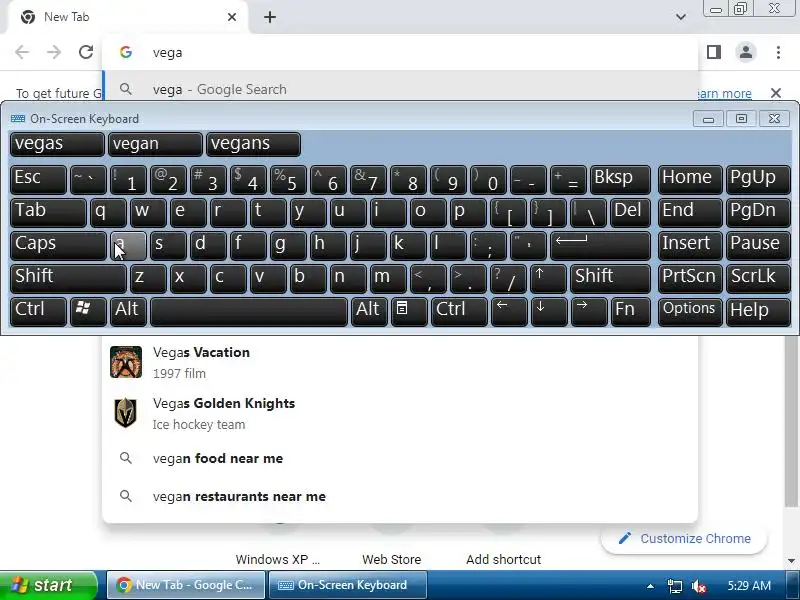
Task: Hit the Bksp key
Action: tap(620, 180)
